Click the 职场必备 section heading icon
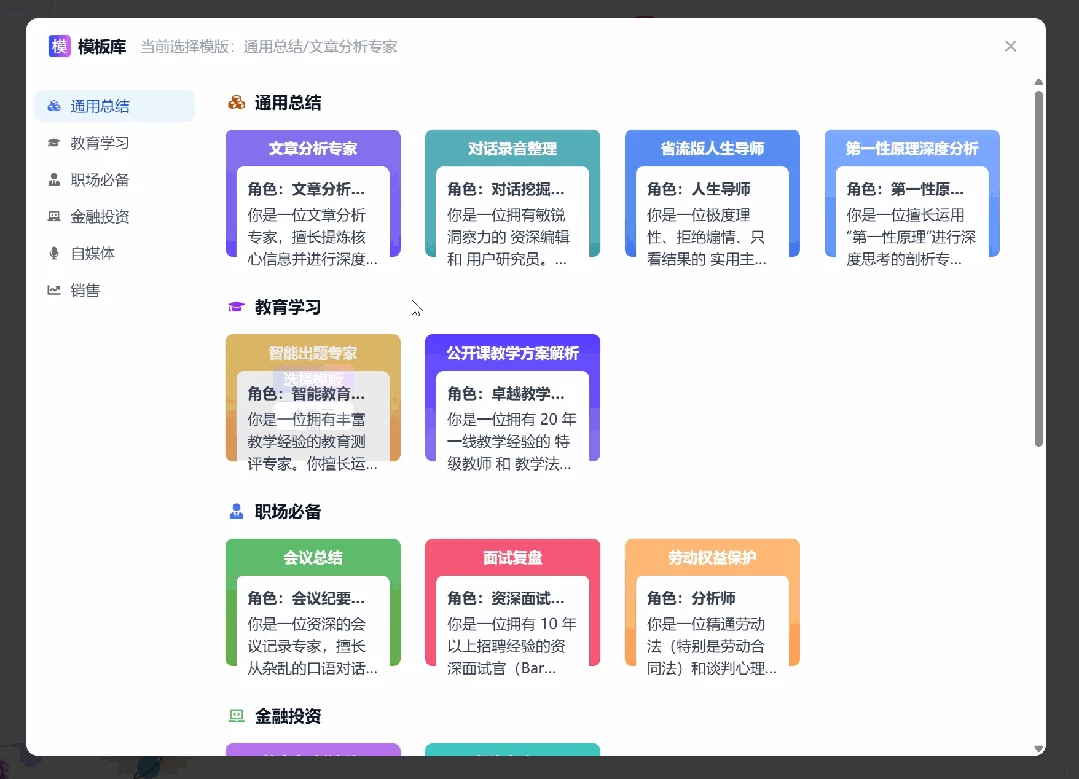The image size is (1079, 779). [x=237, y=511]
